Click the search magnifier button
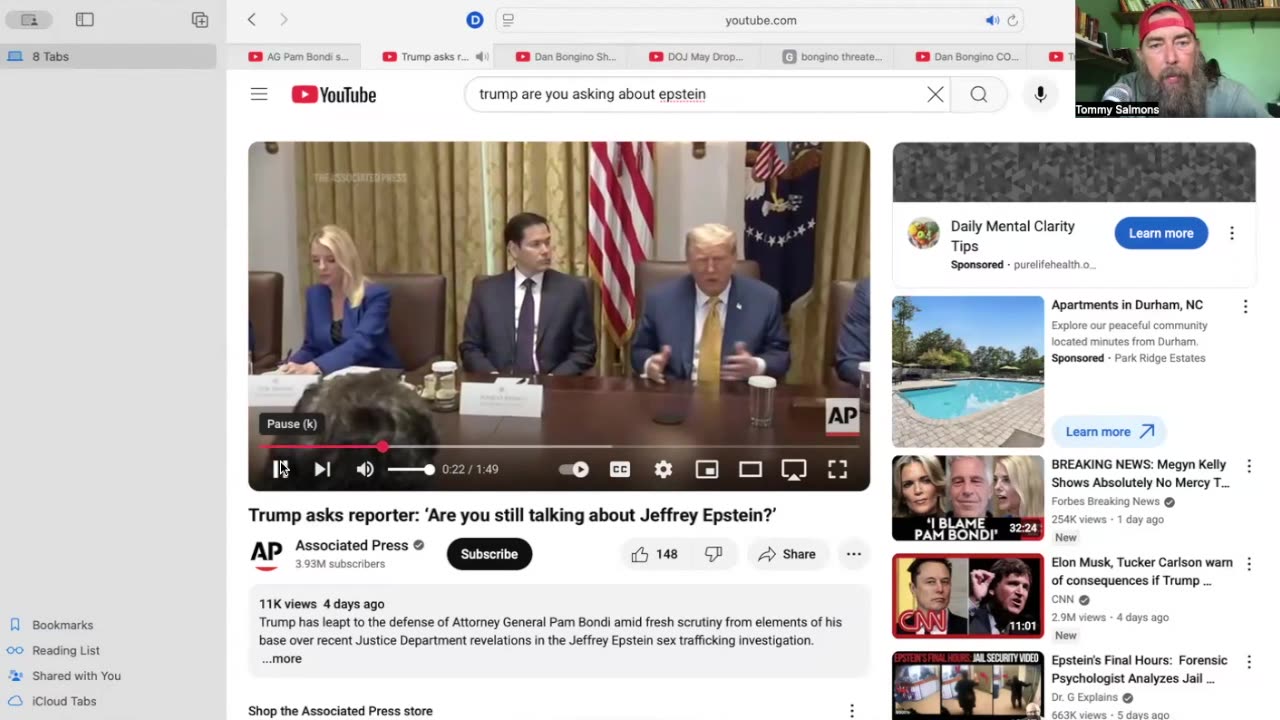1280x720 pixels. coord(979,94)
